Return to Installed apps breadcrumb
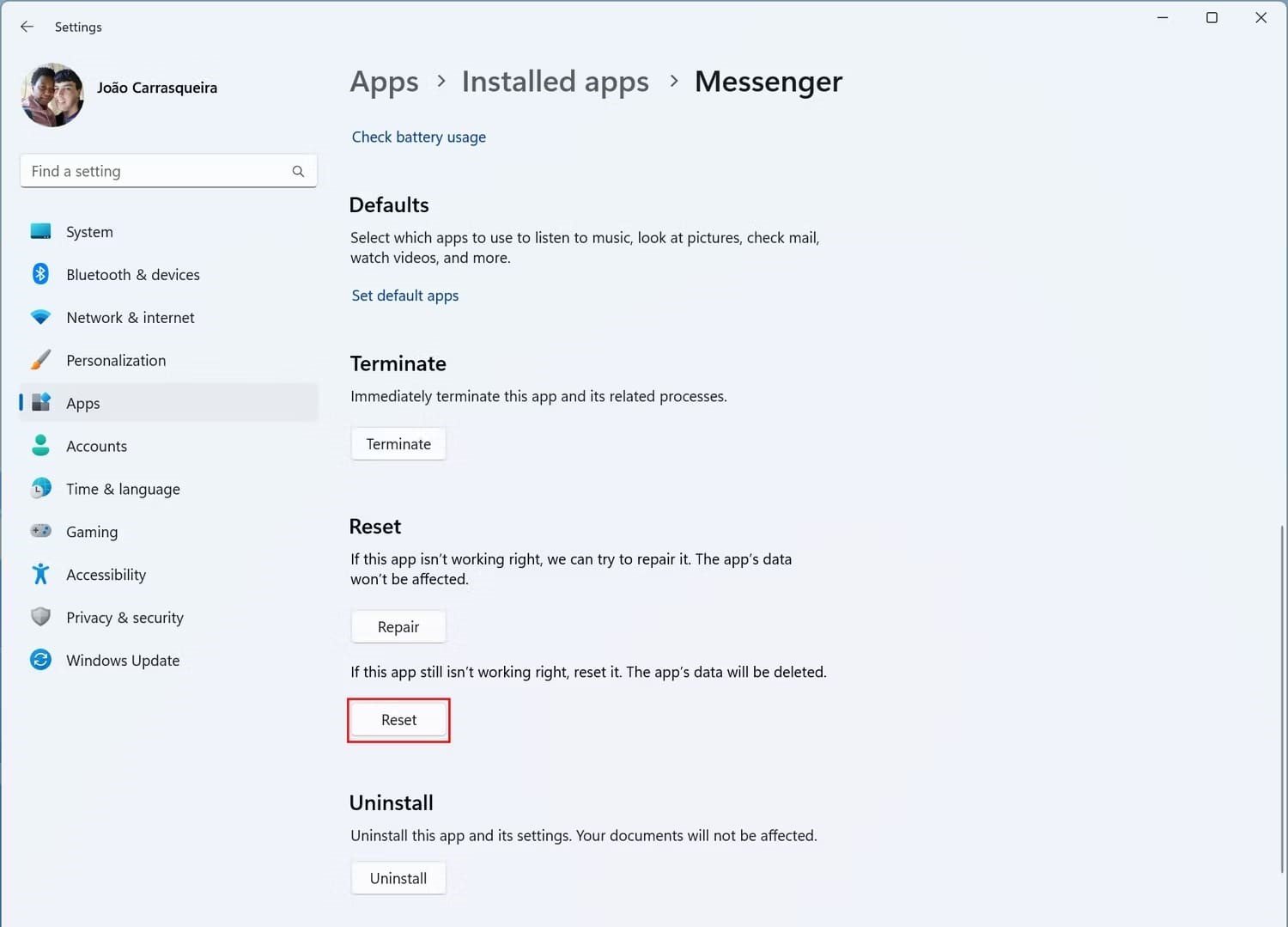Image resolution: width=1288 pixels, height=927 pixels. coord(556,82)
